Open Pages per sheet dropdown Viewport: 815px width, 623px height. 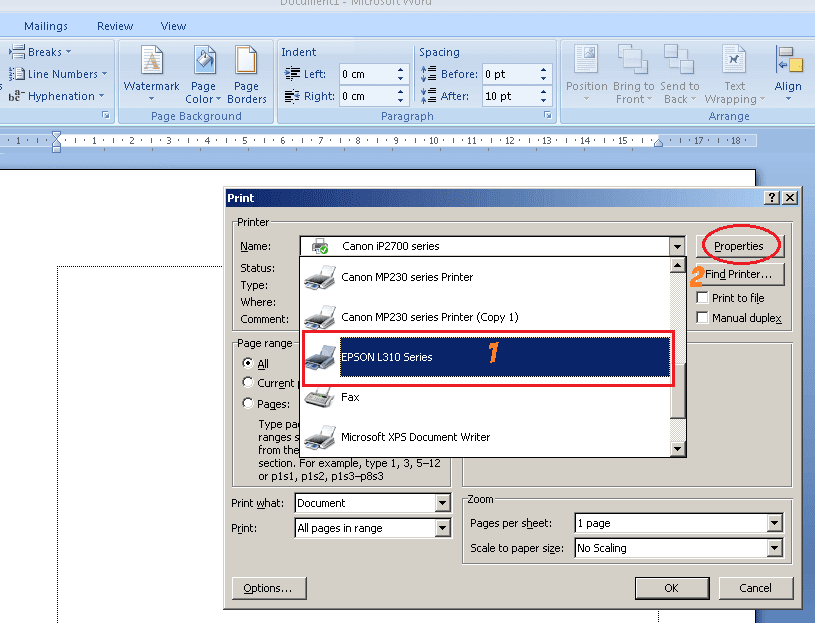[774, 523]
